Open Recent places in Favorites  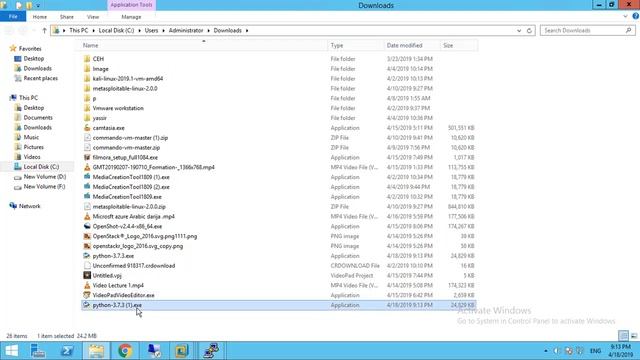pos(40,78)
